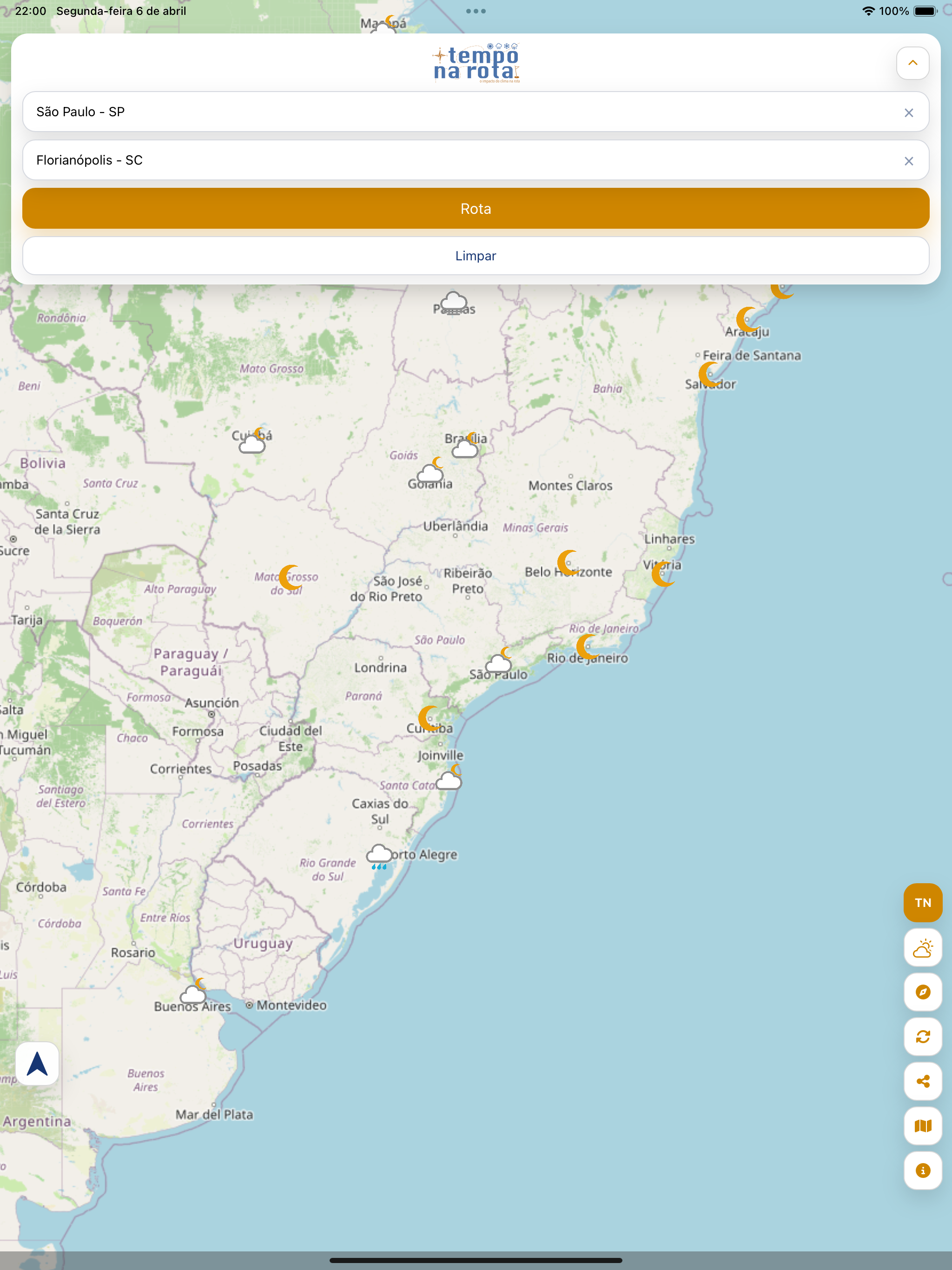This screenshot has width=952, height=1270.
Task: Tap the Wi-Fi status icon
Action: click(x=868, y=11)
